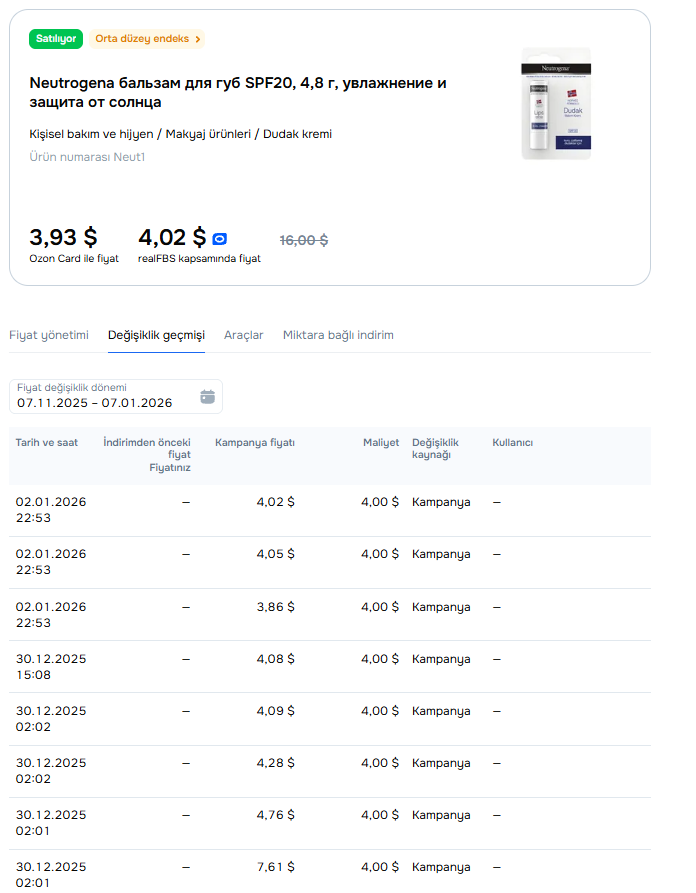
Task: Click the blue realFBS price icon
Action: coord(219,239)
